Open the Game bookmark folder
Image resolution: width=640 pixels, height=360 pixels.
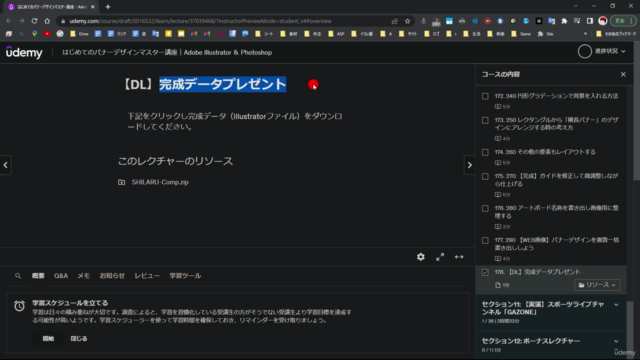[x=521, y=34]
